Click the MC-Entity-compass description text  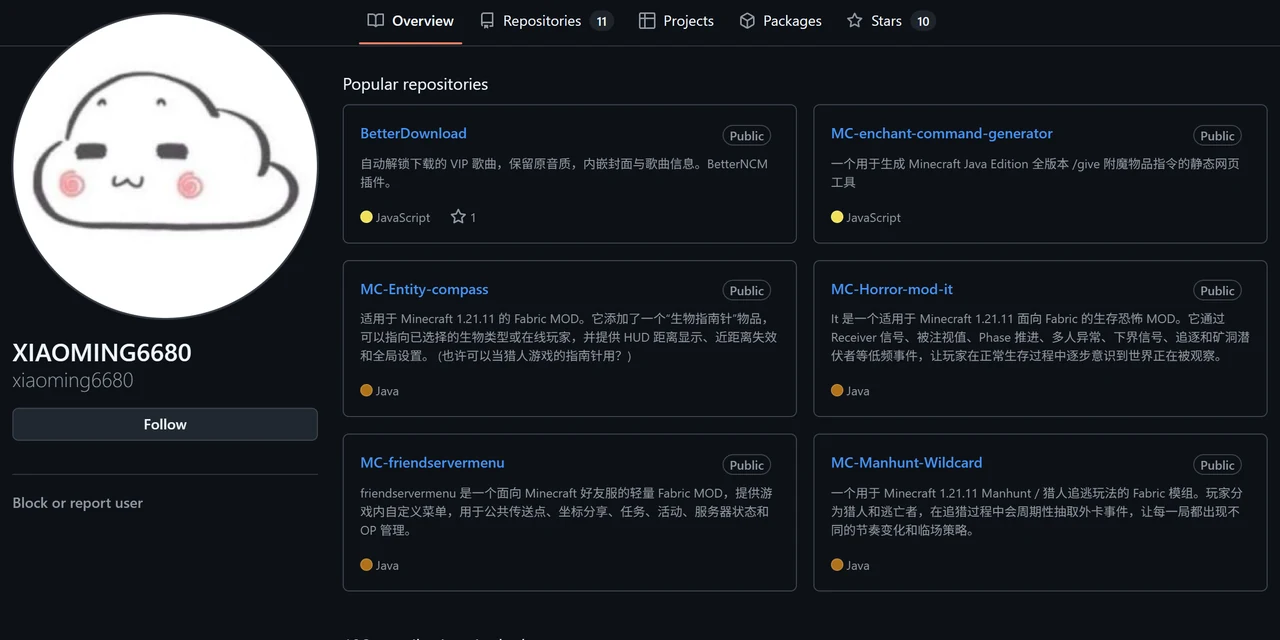(x=568, y=337)
